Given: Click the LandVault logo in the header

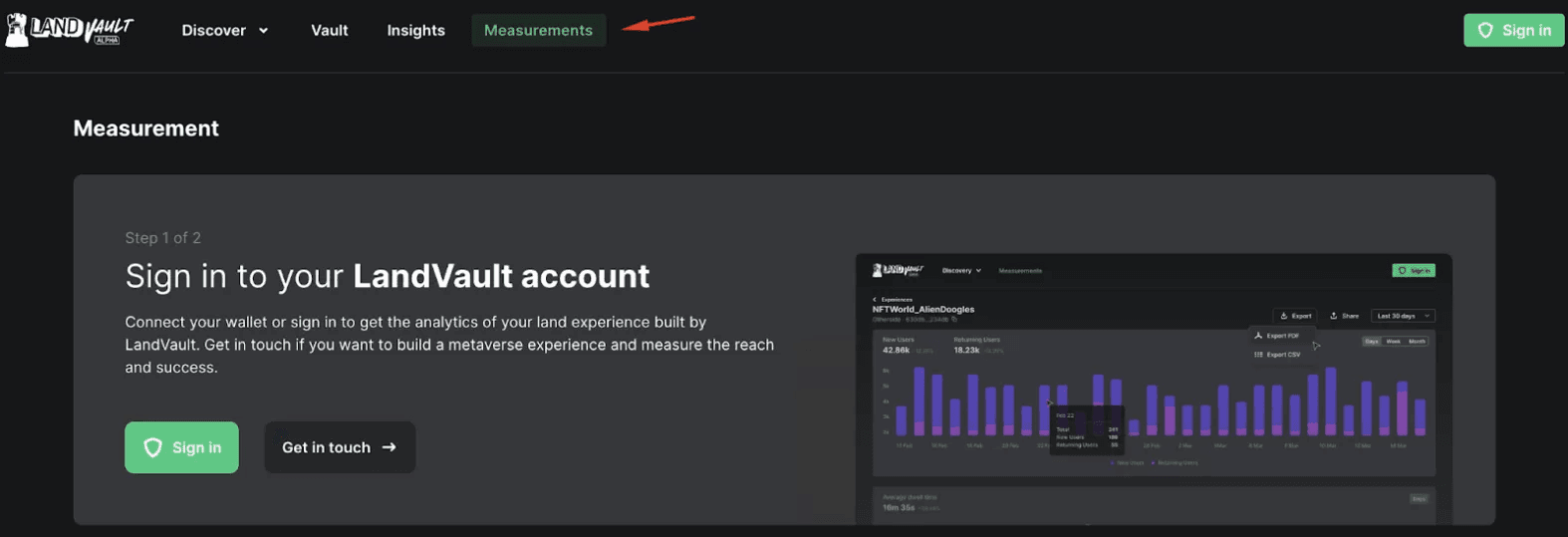Looking at the screenshot, I should pyautogui.click(x=70, y=30).
